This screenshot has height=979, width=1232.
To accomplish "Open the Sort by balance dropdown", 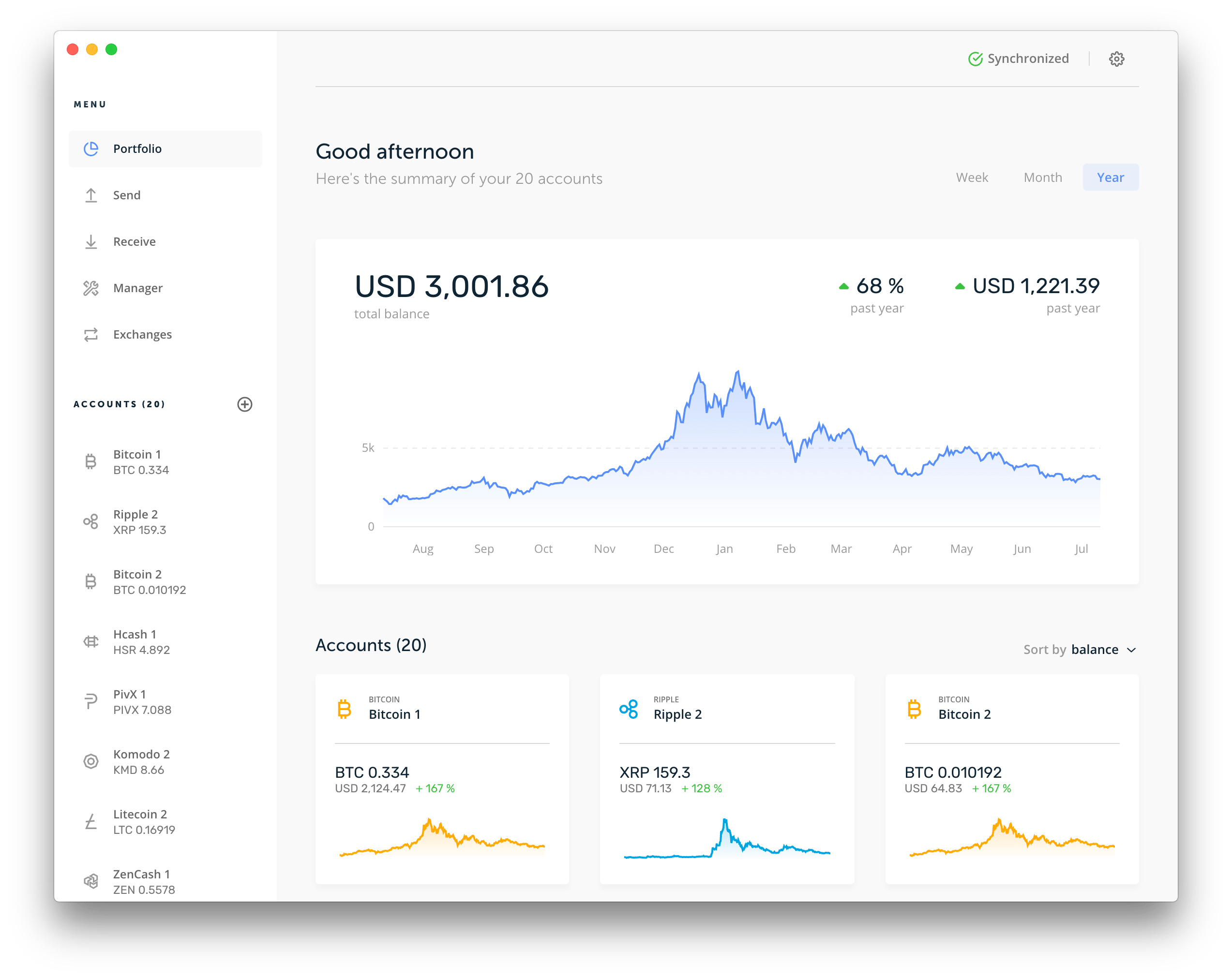I will coord(1095,650).
